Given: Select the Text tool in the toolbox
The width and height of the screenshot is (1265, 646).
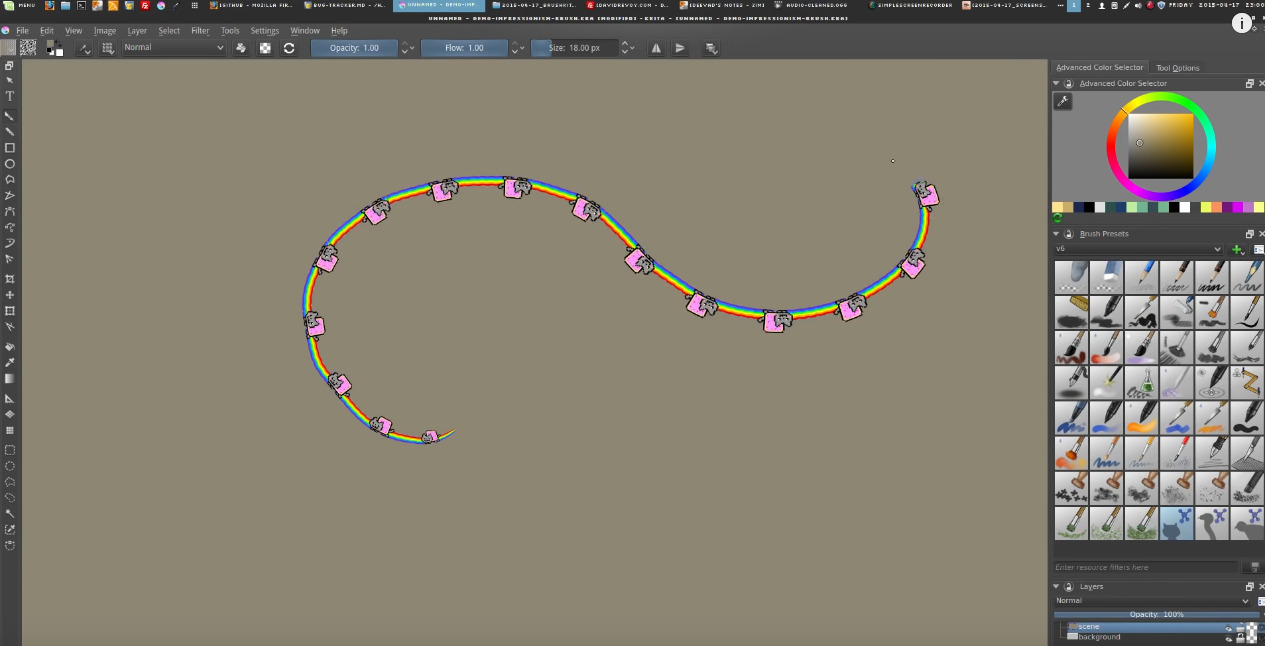Looking at the screenshot, I should (x=10, y=96).
